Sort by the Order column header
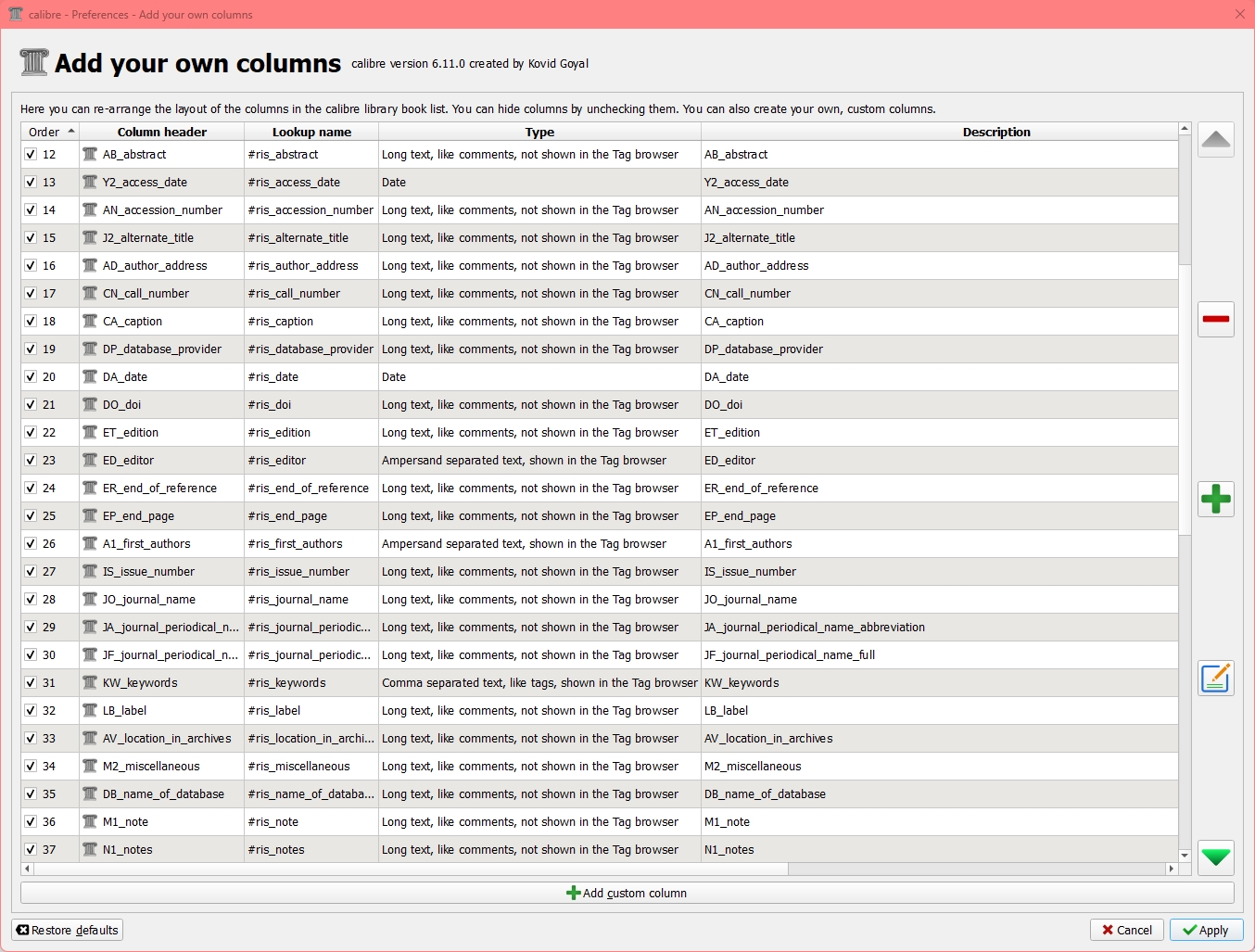1255x952 pixels. [50, 132]
